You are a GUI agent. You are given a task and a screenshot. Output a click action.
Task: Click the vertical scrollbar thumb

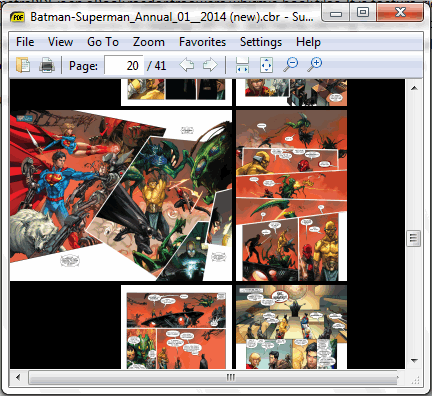click(413, 238)
